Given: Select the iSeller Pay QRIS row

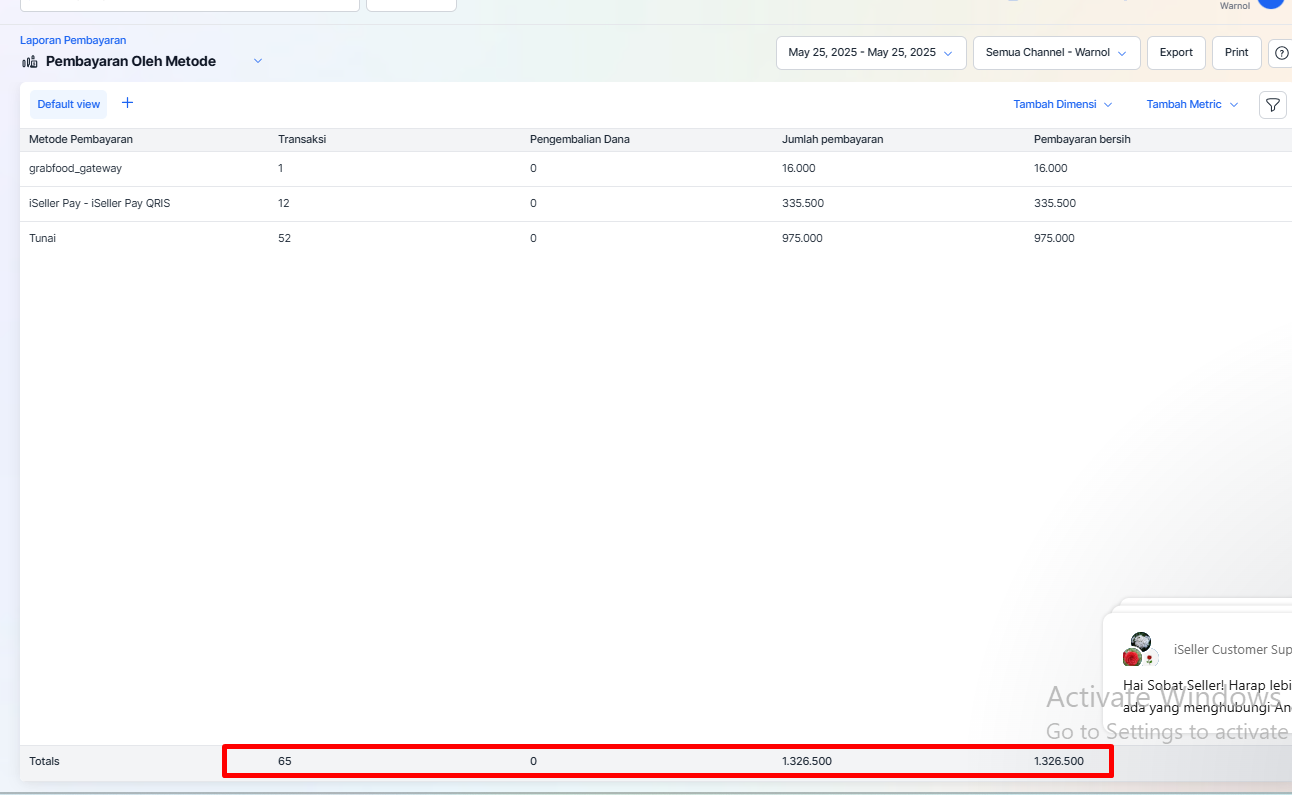Looking at the screenshot, I should [100, 203].
